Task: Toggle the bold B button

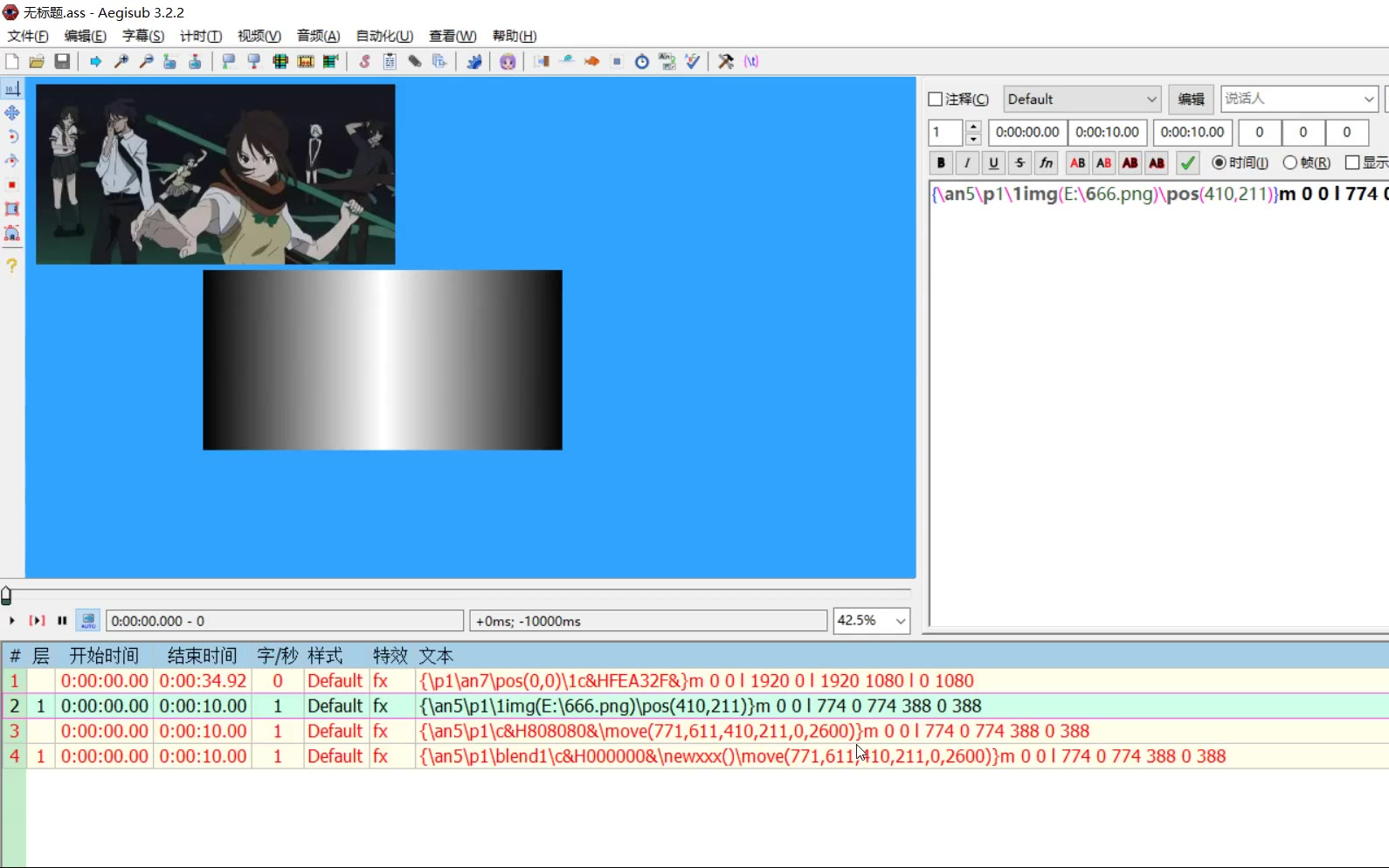Action: [941, 162]
